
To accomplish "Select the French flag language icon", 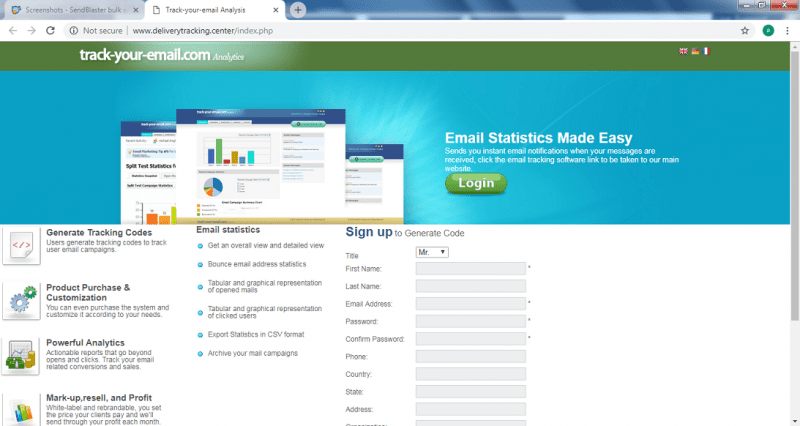I will coord(706,51).
